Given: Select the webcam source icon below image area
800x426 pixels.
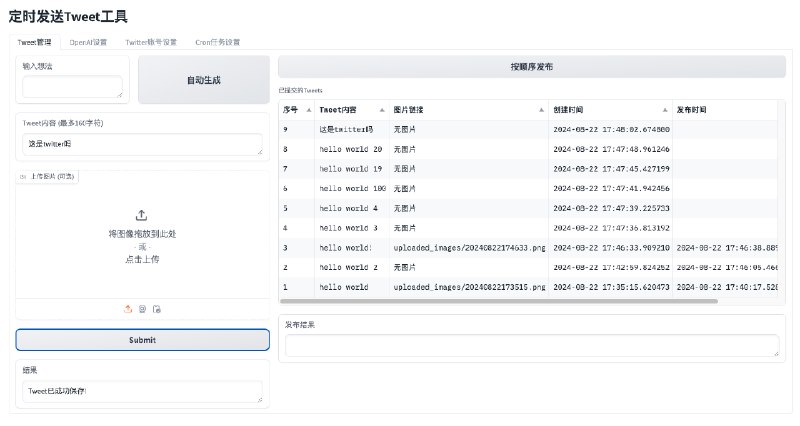Looking at the screenshot, I should click(142, 309).
